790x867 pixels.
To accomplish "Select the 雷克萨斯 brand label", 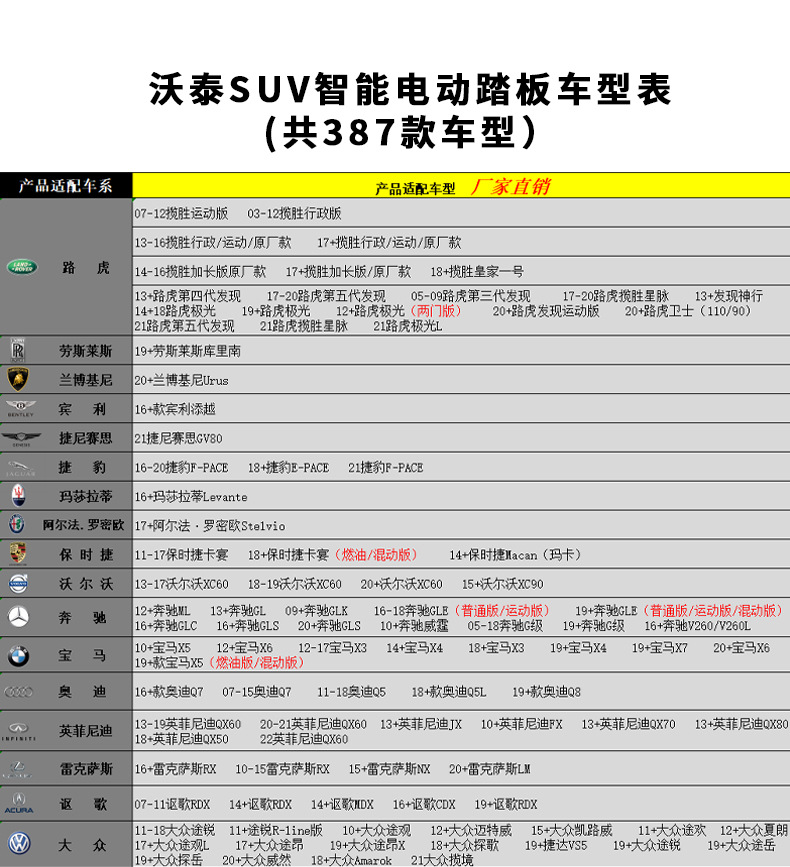I will [86, 769].
